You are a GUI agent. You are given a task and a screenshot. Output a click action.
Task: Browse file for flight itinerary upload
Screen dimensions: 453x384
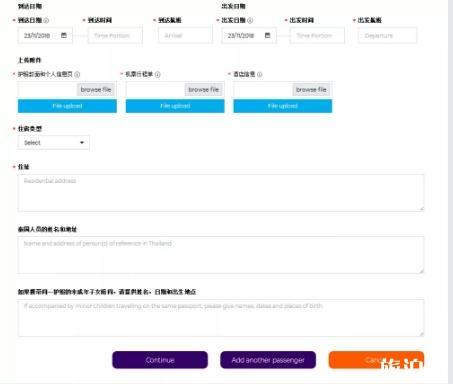click(204, 90)
